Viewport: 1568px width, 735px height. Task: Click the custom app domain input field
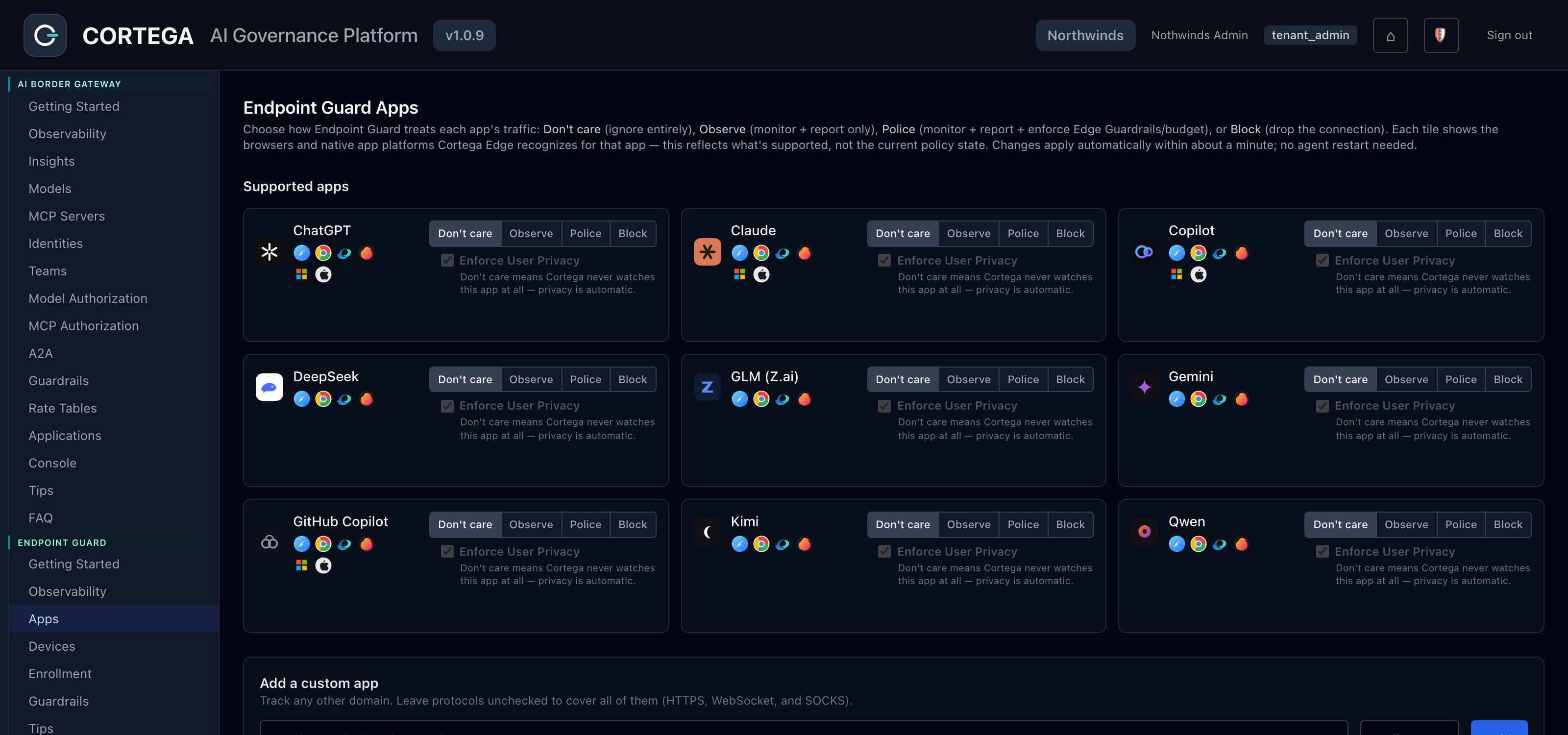[x=804, y=728]
